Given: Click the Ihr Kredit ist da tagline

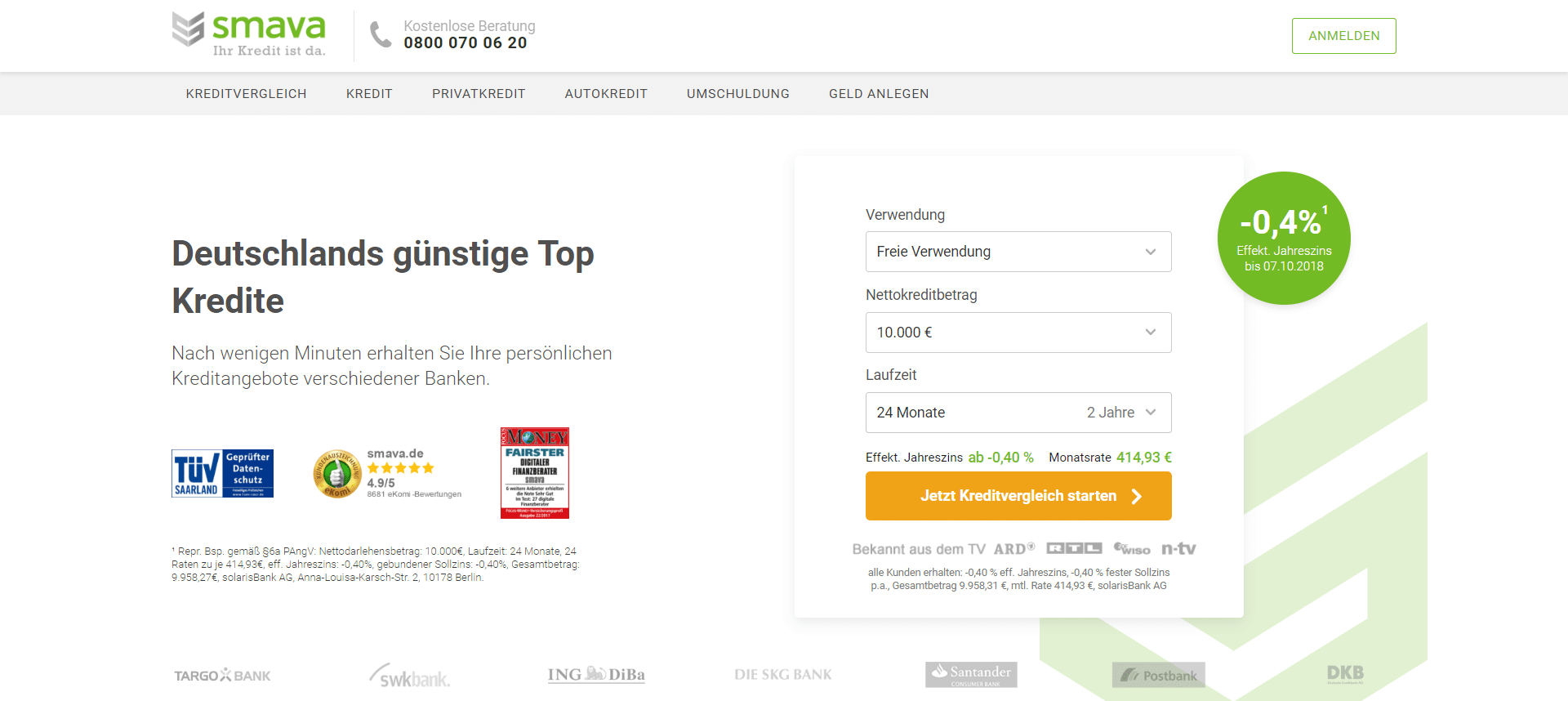Looking at the screenshot, I should (x=269, y=51).
